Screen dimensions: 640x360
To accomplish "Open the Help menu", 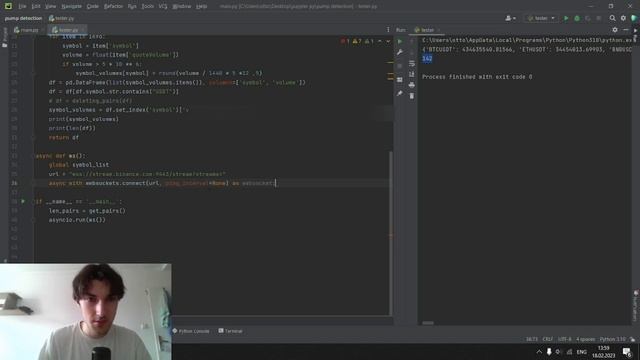I will click(x=201, y=6).
